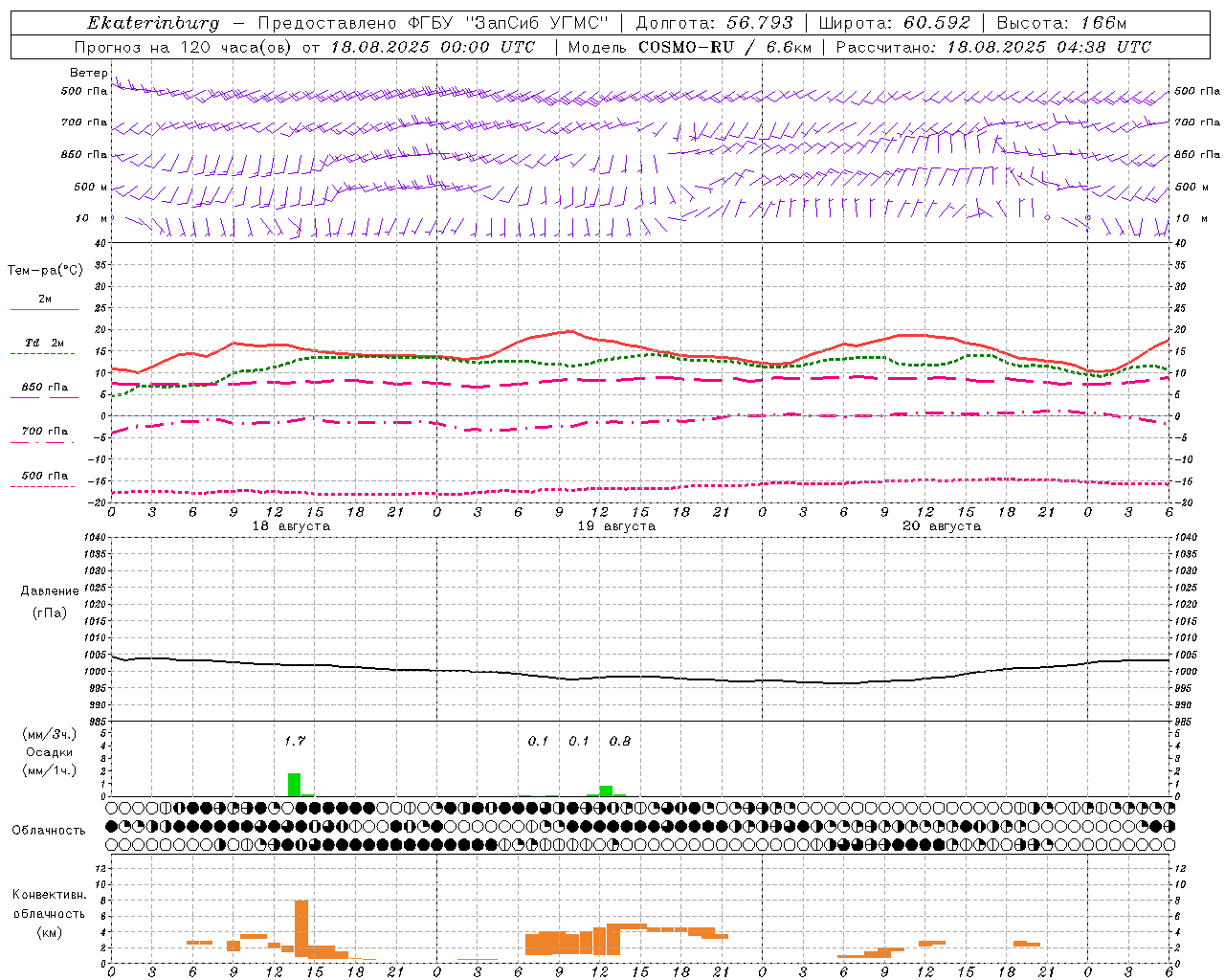Viewport: 1225px width, 980px height.
Task: Click the left 700 гПа wind level label
Action: (x=84, y=122)
